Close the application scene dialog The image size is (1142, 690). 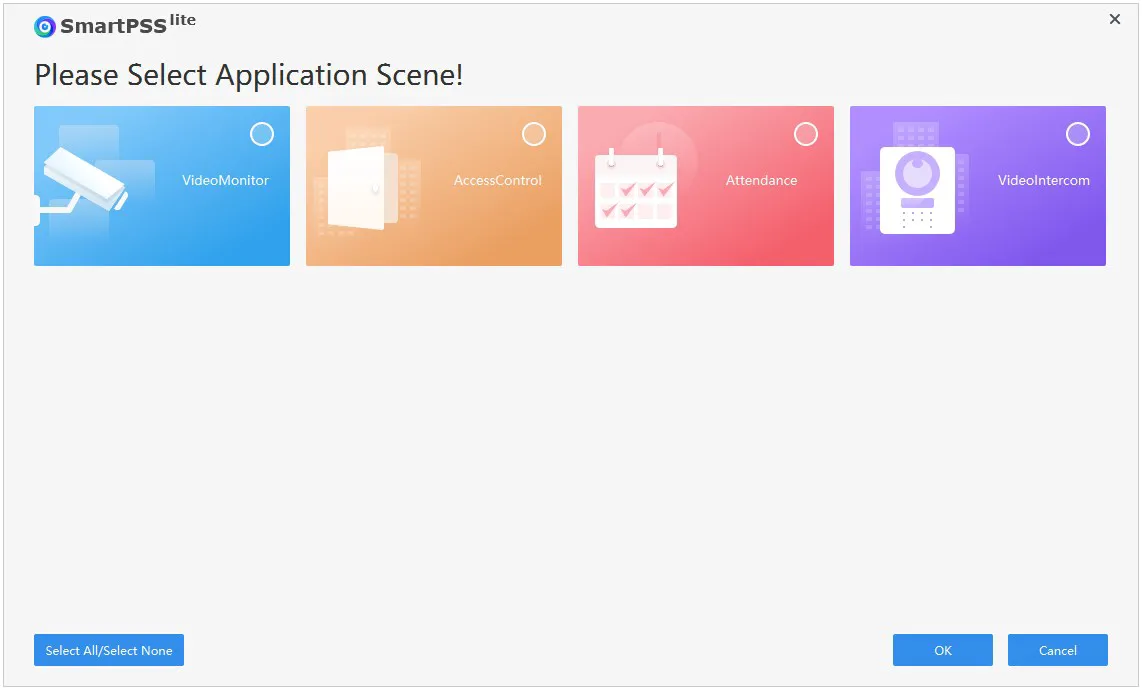[1115, 20]
